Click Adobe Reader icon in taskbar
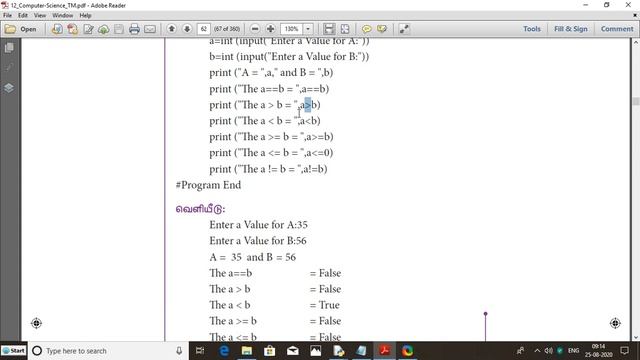The image size is (640, 360). coord(384,351)
